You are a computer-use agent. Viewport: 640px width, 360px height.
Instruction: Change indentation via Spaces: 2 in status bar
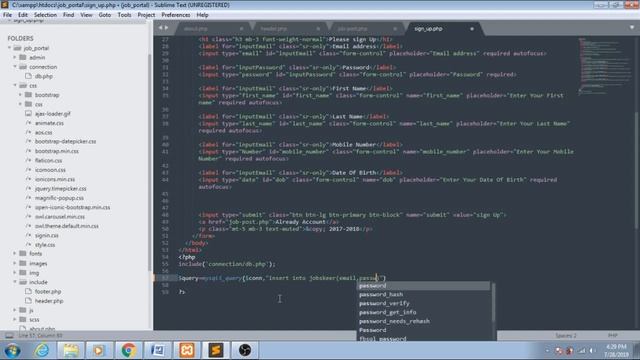pyautogui.click(x=566, y=336)
